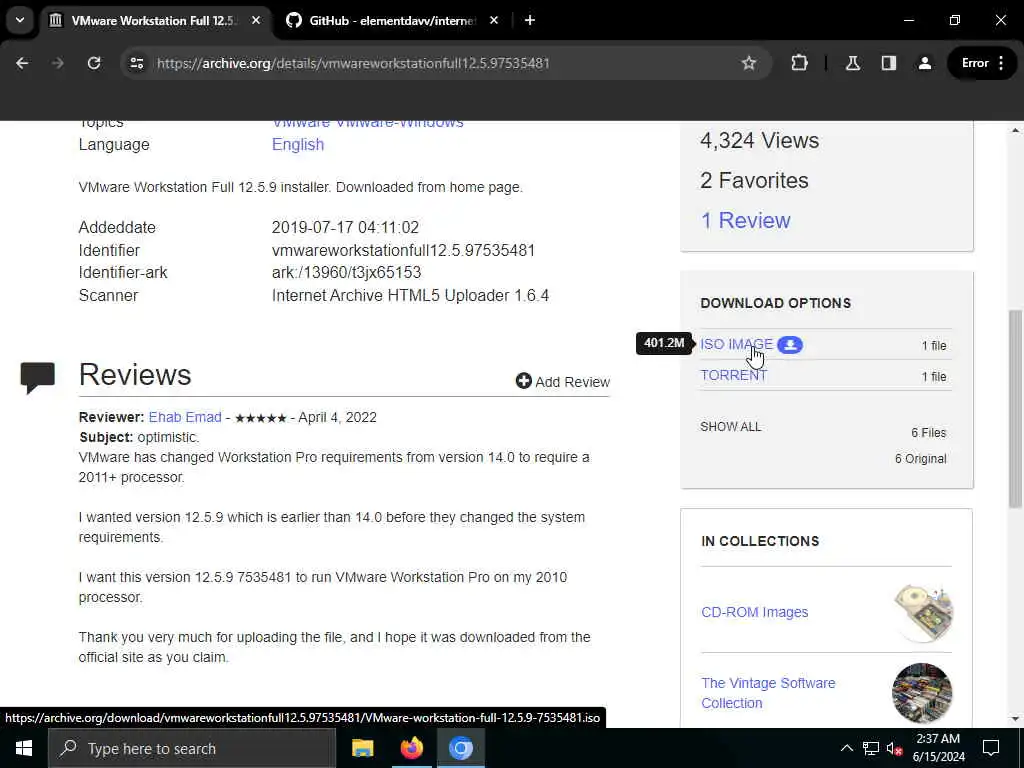Open the Windows Start menu
Screen dimensions: 1024x768
[24, 748]
